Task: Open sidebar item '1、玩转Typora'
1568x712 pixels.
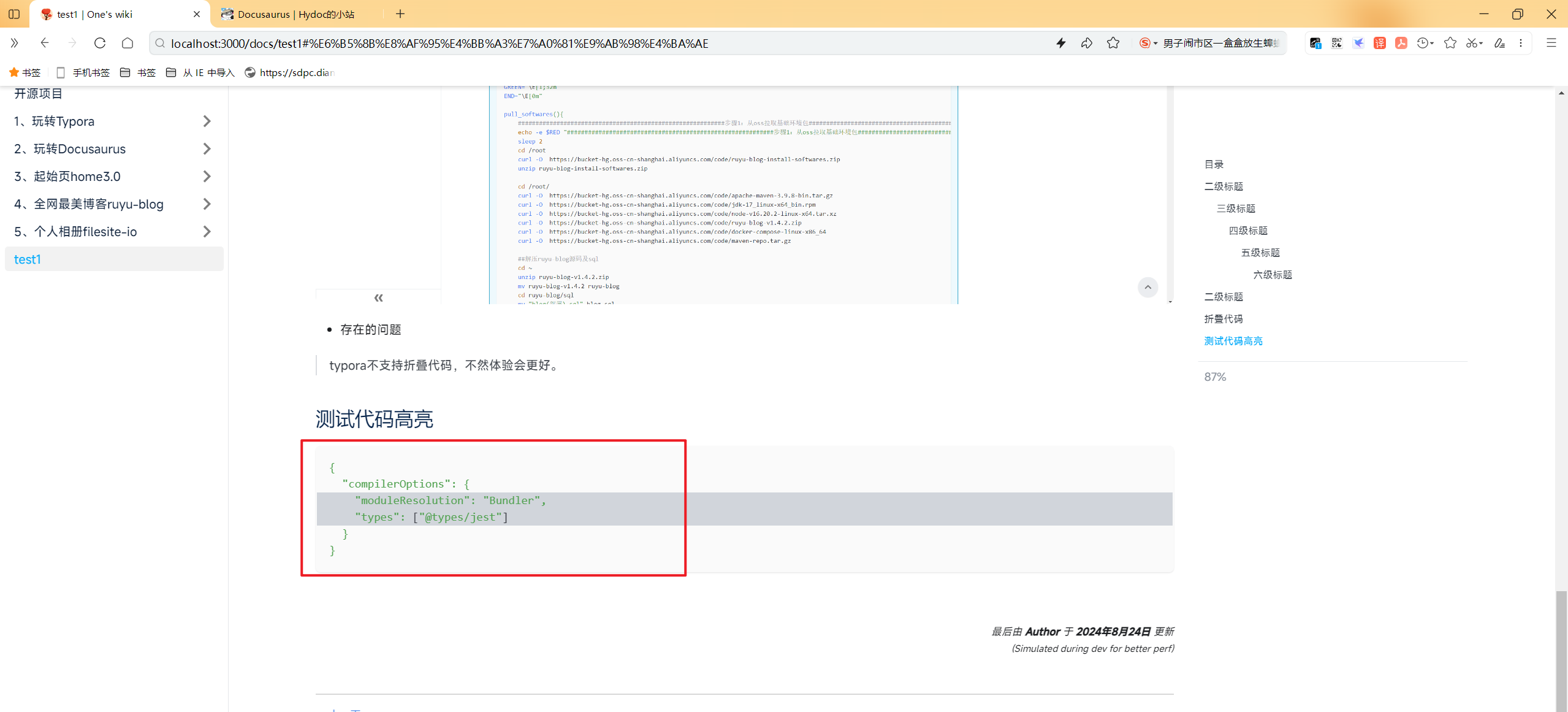Action: (x=54, y=121)
